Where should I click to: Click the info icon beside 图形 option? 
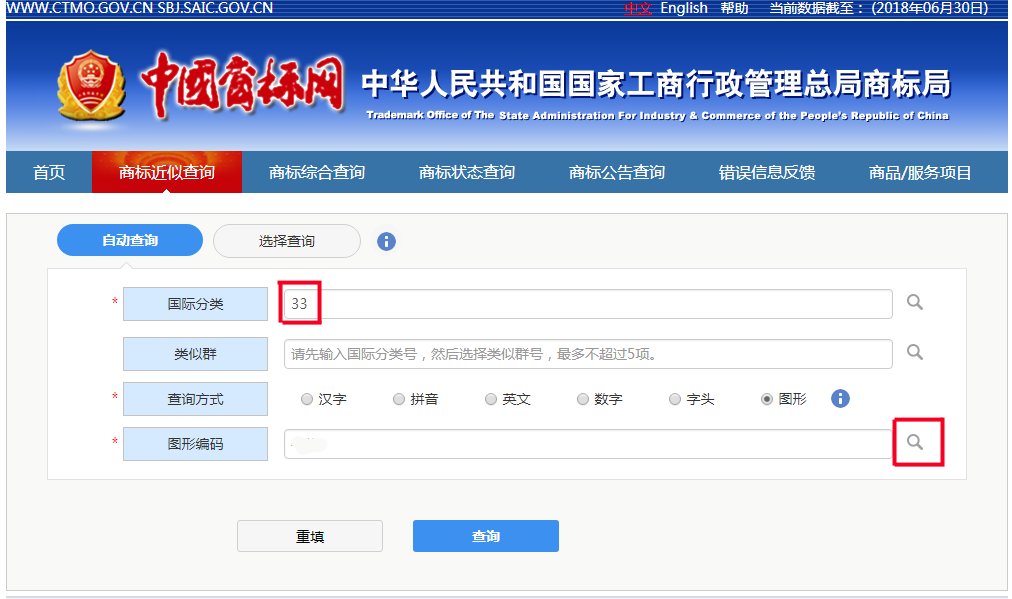pyautogui.click(x=840, y=398)
